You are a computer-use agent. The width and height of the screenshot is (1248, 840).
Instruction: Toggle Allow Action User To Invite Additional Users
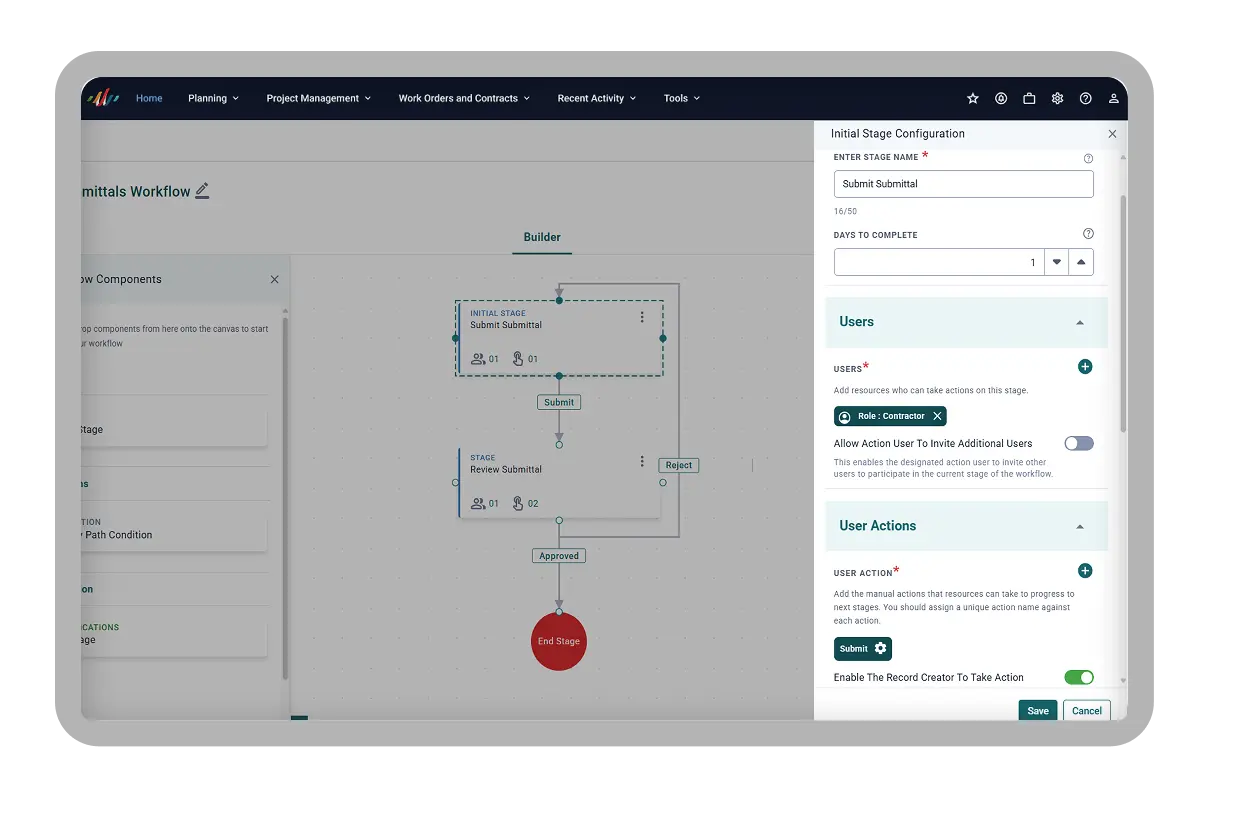point(1079,443)
